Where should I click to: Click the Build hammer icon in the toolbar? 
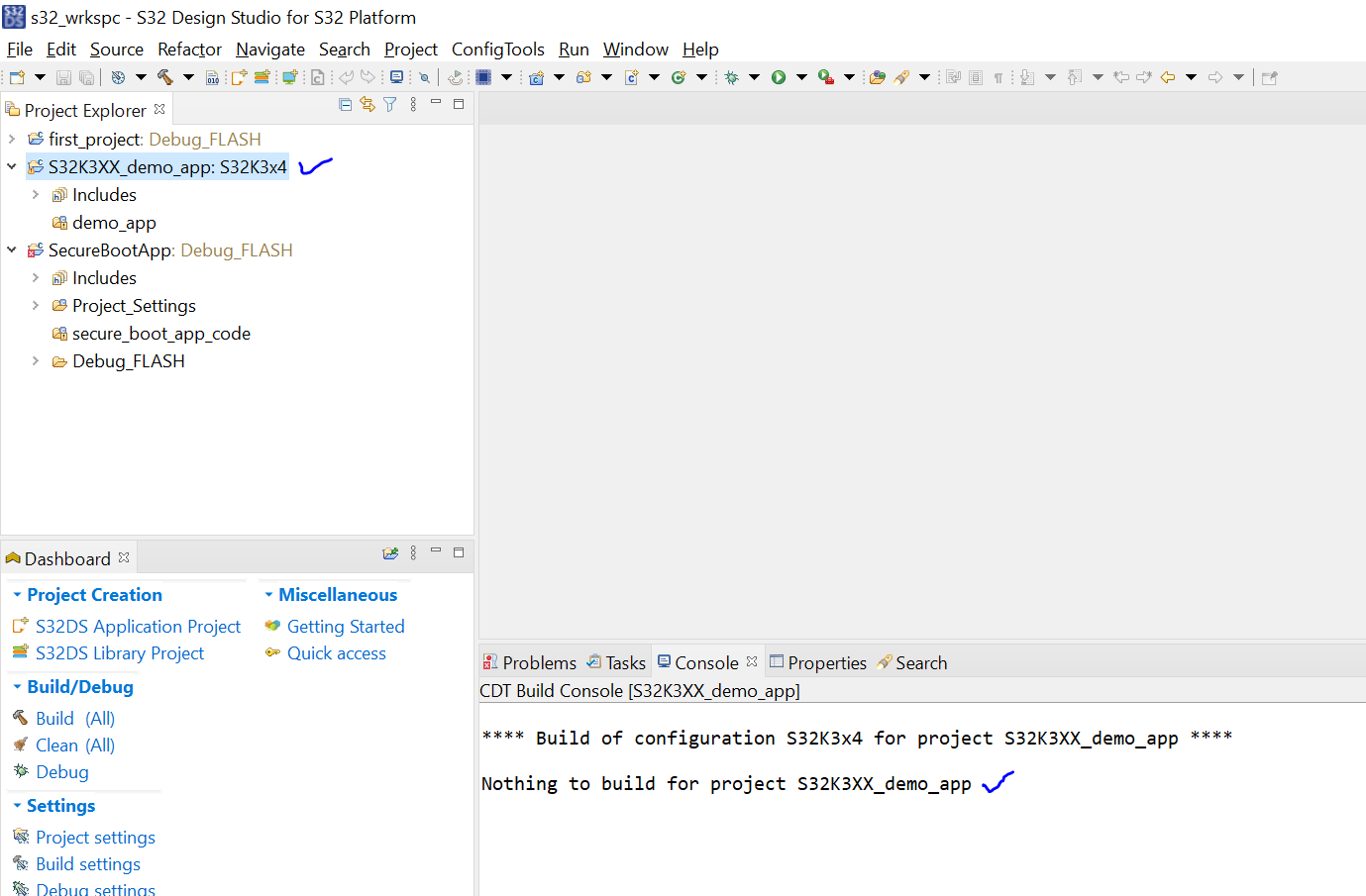pyautogui.click(x=164, y=76)
